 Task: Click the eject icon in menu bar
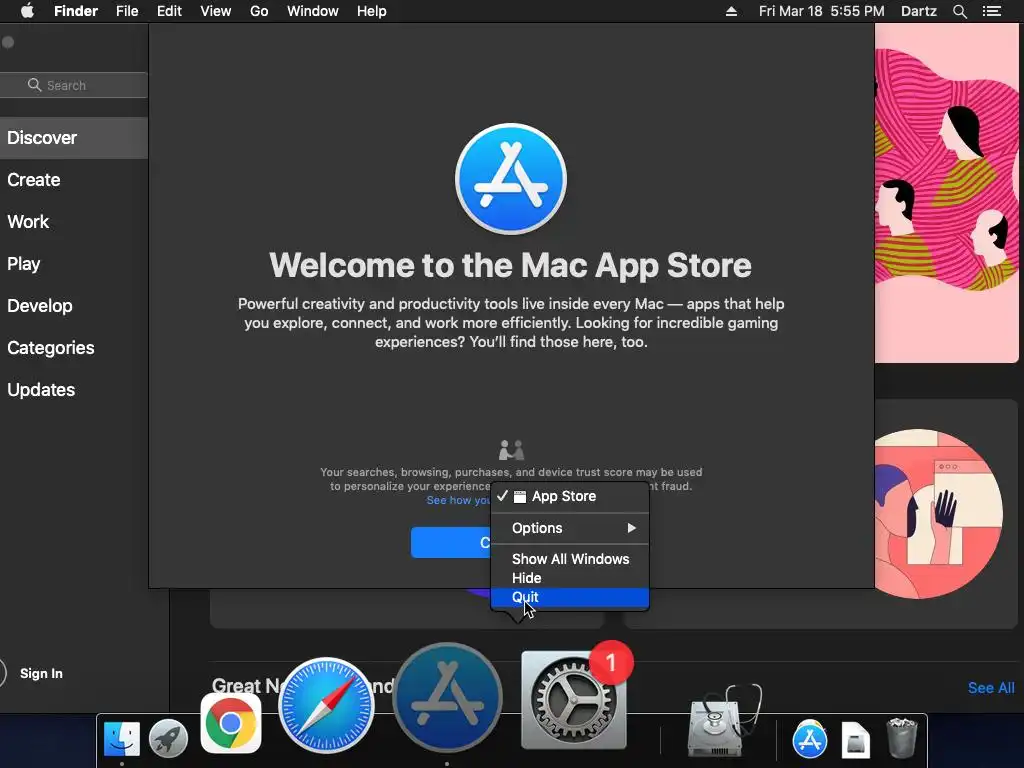click(731, 11)
